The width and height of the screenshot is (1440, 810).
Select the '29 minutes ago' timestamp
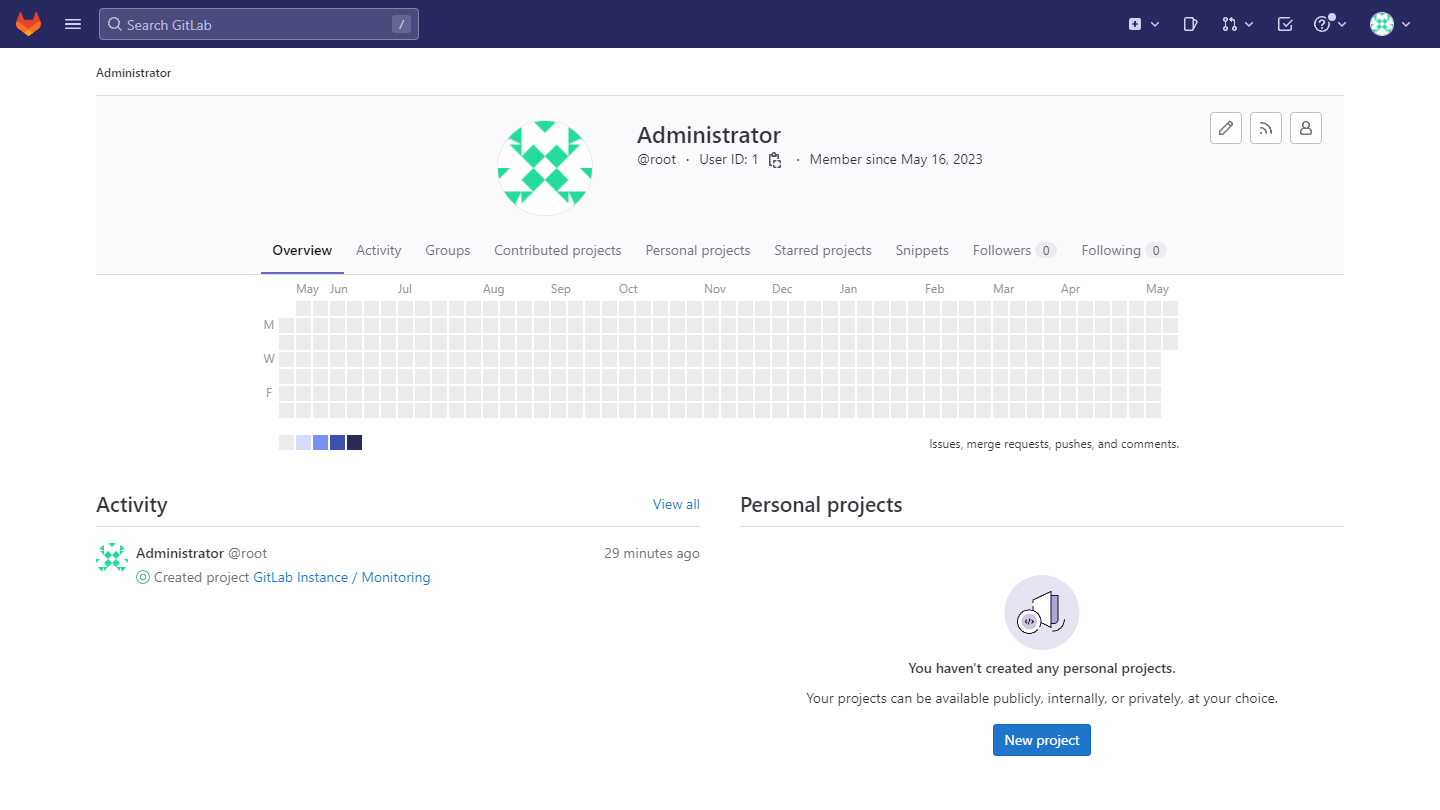652,553
